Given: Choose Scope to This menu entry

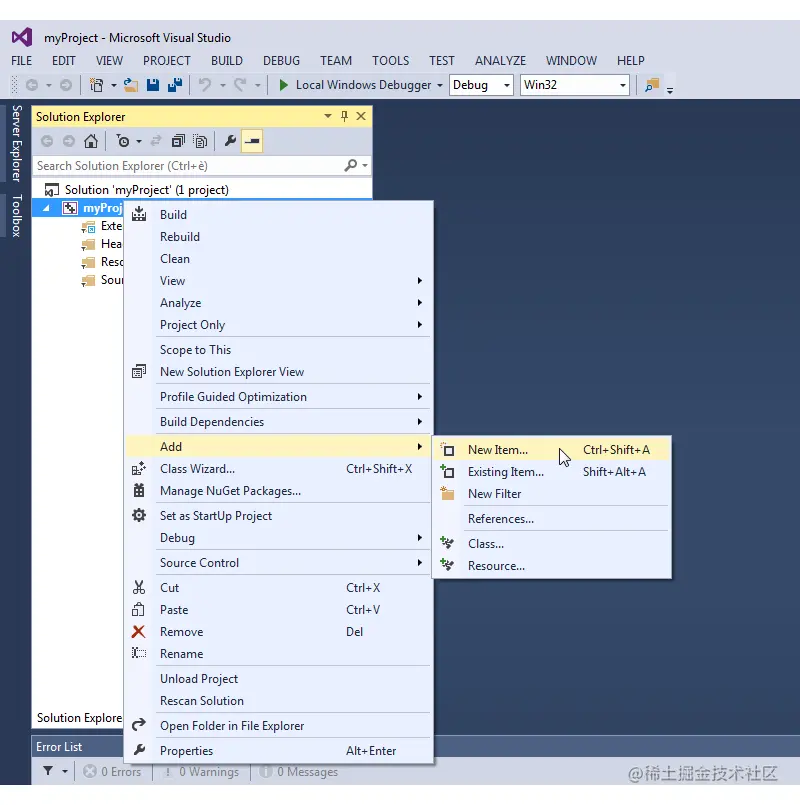Looking at the screenshot, I should tap(279, 350).
